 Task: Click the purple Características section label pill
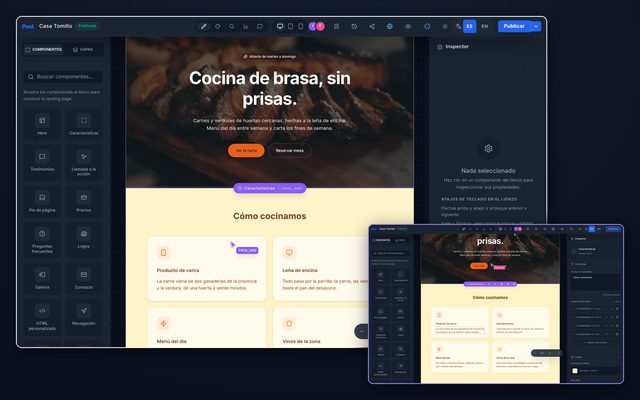click(x=269, y=188)
